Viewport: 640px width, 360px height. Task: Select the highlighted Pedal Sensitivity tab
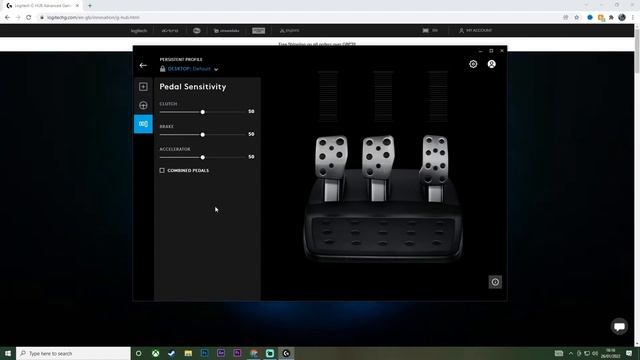143,124
